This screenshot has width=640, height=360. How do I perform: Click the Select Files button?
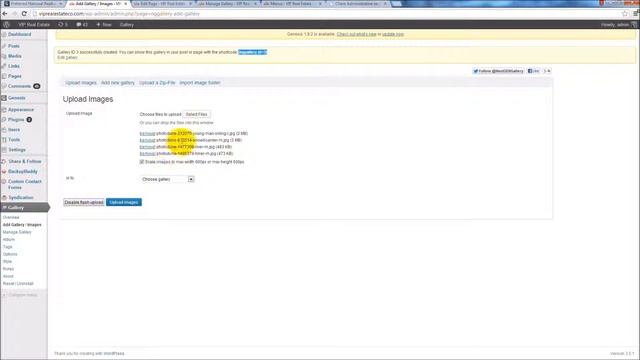[197, 114]
